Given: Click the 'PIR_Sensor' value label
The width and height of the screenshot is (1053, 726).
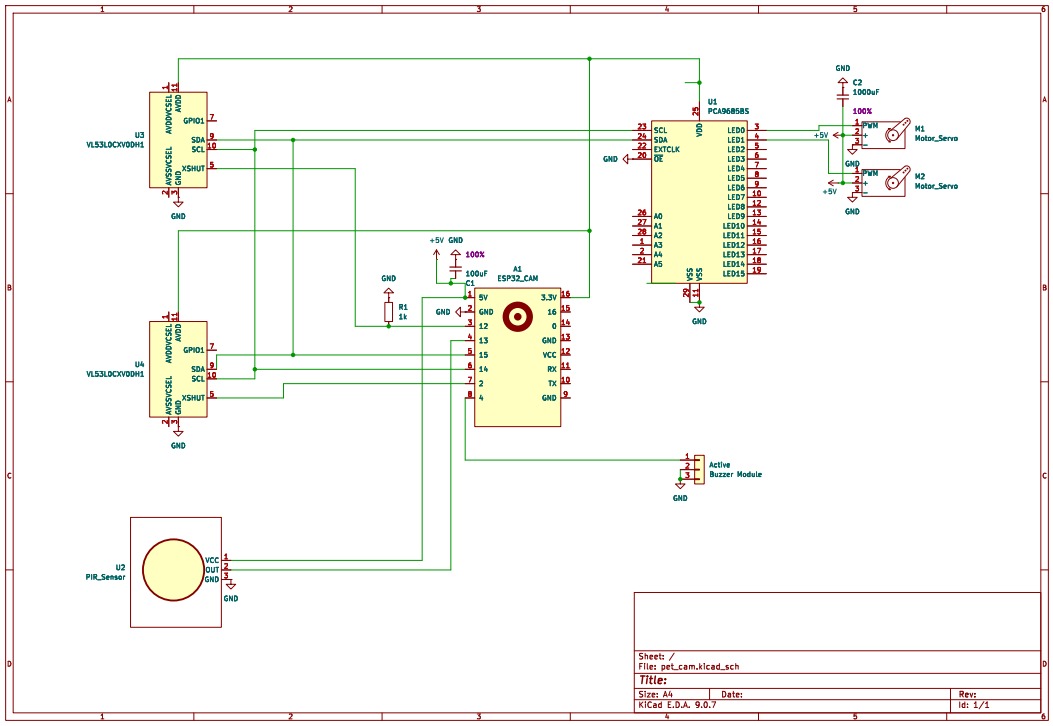Looking at the screenshot, I should [105, 577].
